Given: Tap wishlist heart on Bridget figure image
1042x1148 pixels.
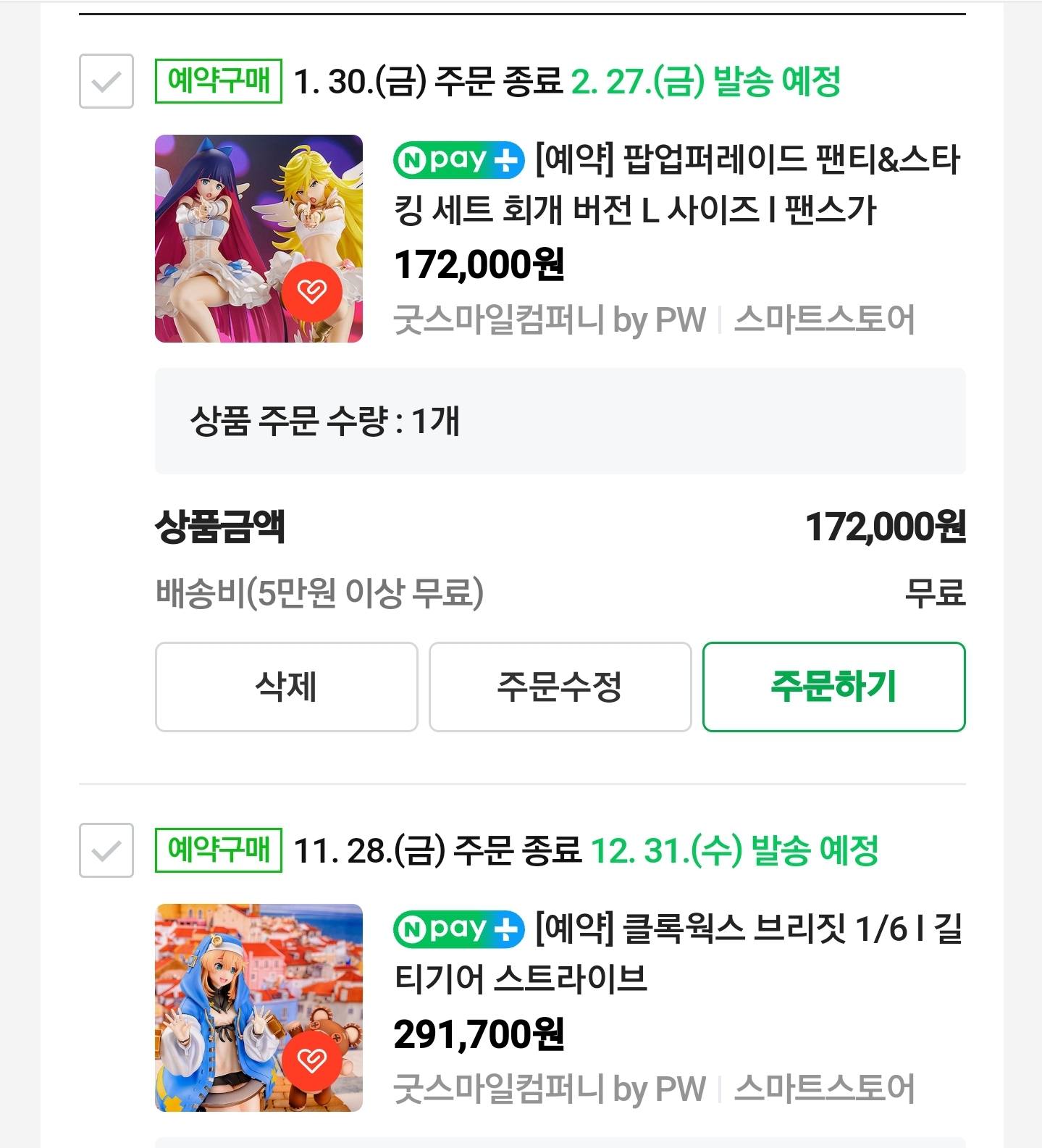Looking at the screenshot, I should pyautogui.click(x=312, y=1061).
